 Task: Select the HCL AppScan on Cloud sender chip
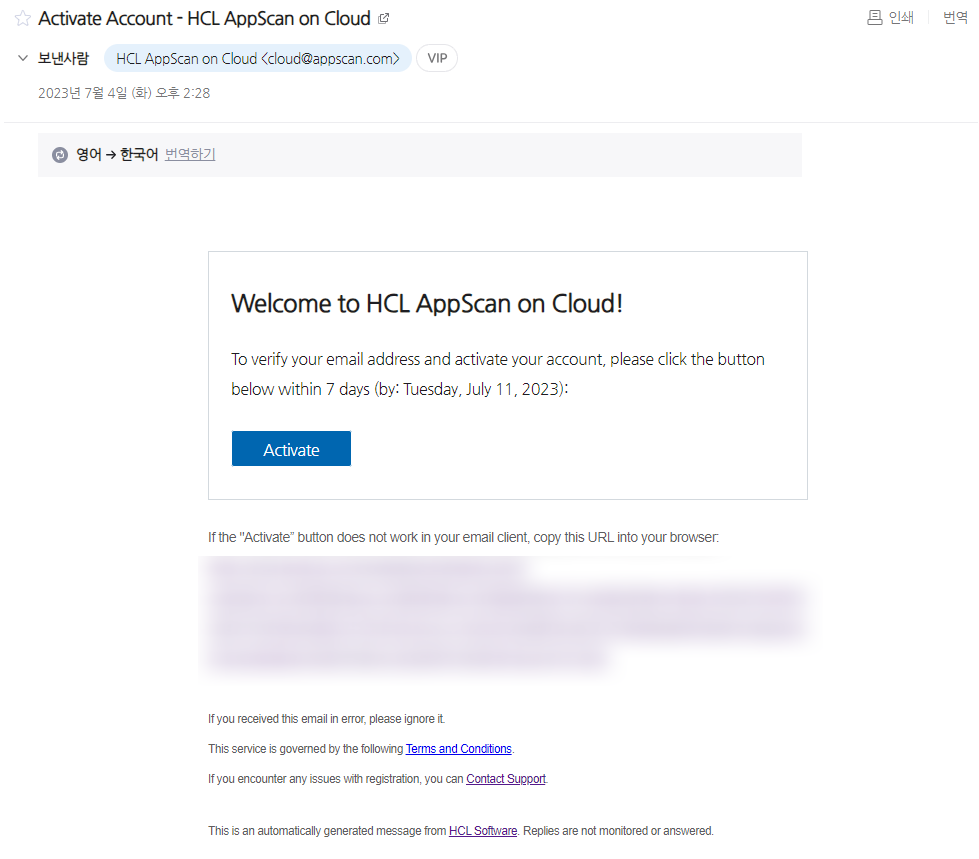click(x=257, y=58)
